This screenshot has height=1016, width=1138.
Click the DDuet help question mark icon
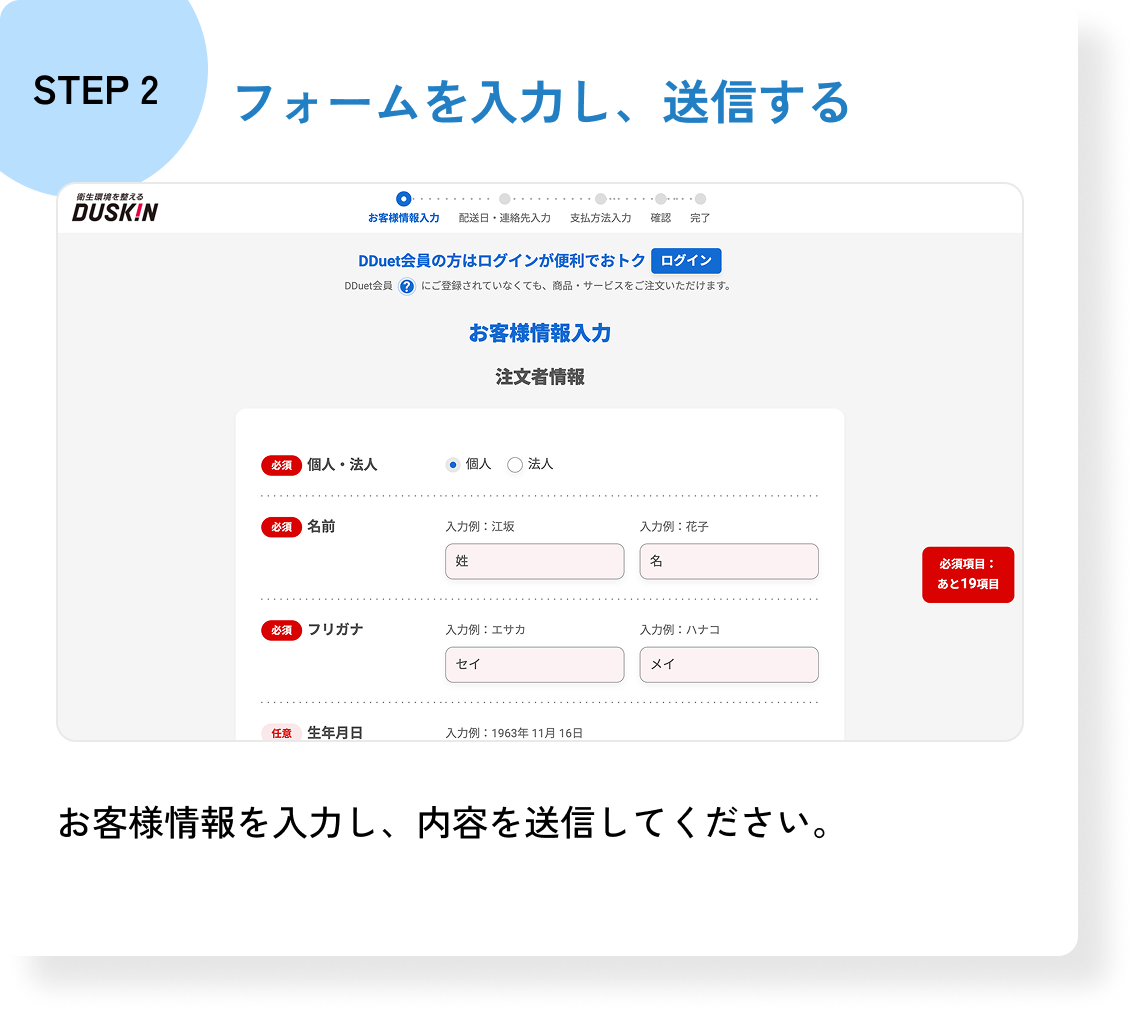[x=407, y=287]
